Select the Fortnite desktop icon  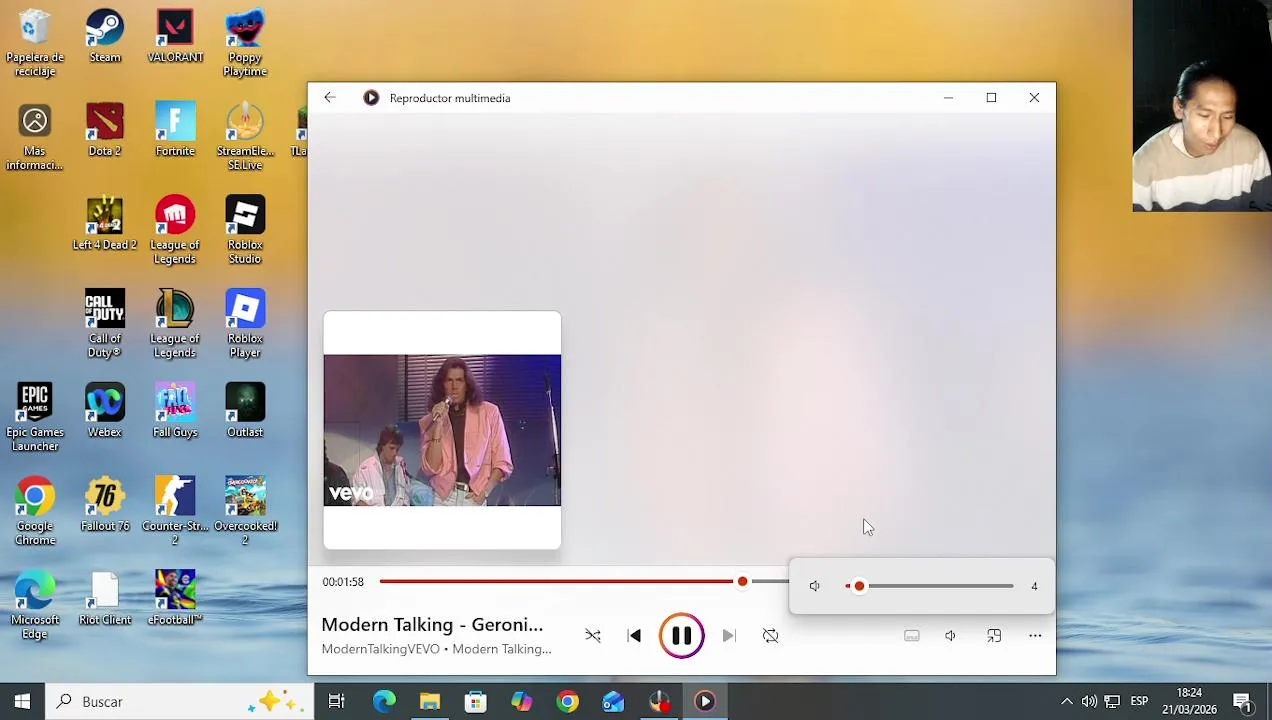point(175,130)
